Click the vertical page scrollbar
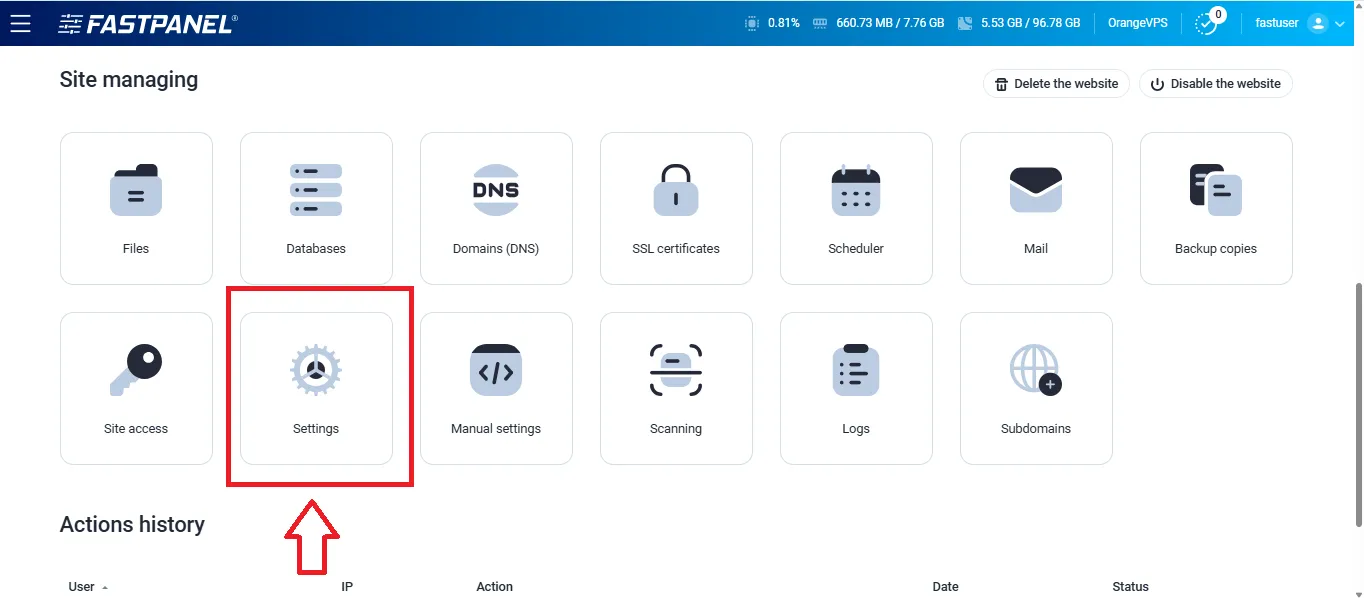This screenshot has width=1364, height=598. [1356, 400]
